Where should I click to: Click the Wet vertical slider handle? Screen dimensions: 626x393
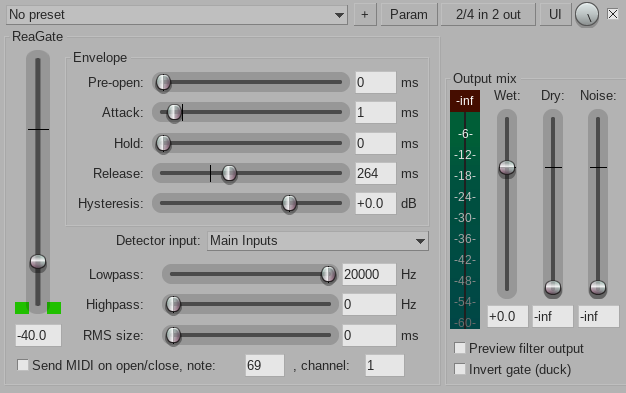[507, 167]
